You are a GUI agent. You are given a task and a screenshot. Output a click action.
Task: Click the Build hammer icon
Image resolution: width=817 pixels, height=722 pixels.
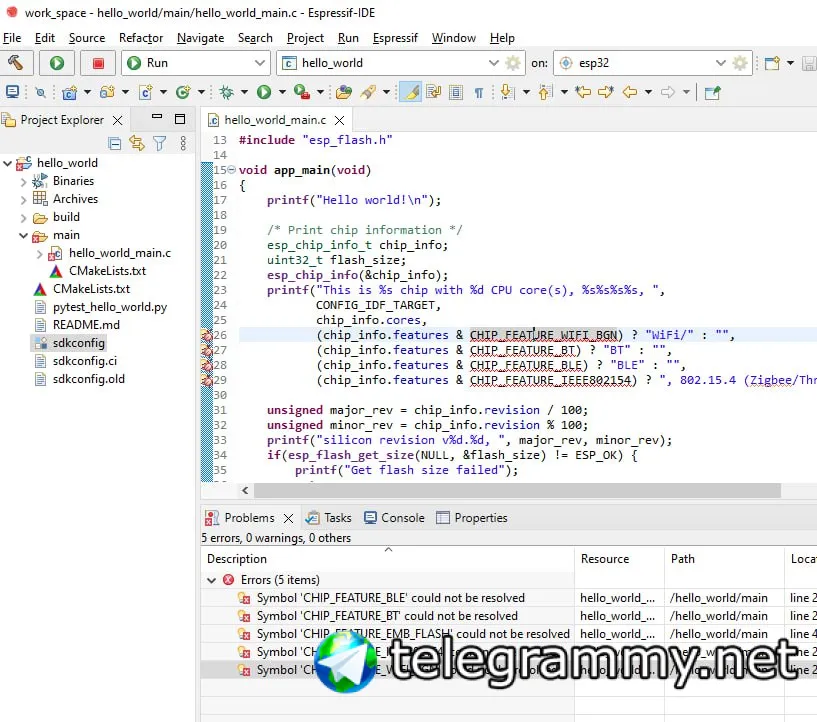click(16, 63)
